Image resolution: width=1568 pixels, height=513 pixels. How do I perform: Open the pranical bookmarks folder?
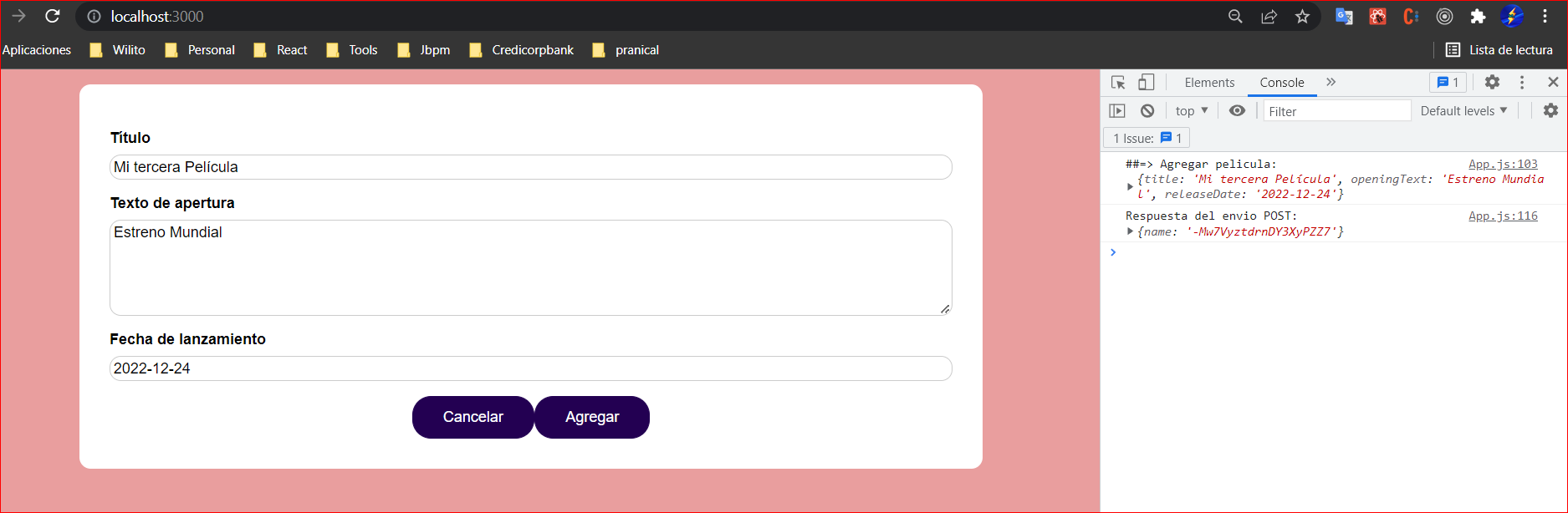click(x=626, y=50)
